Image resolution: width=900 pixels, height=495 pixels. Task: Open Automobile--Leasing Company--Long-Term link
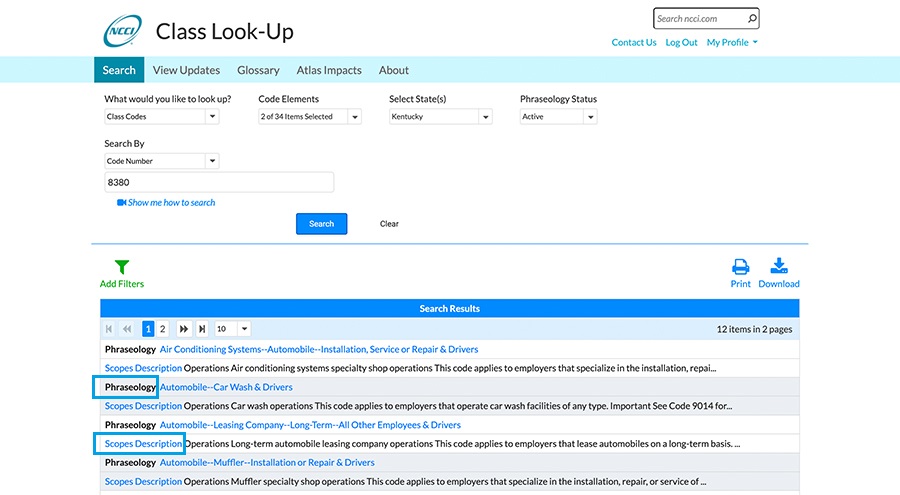(x=310, y=425)
